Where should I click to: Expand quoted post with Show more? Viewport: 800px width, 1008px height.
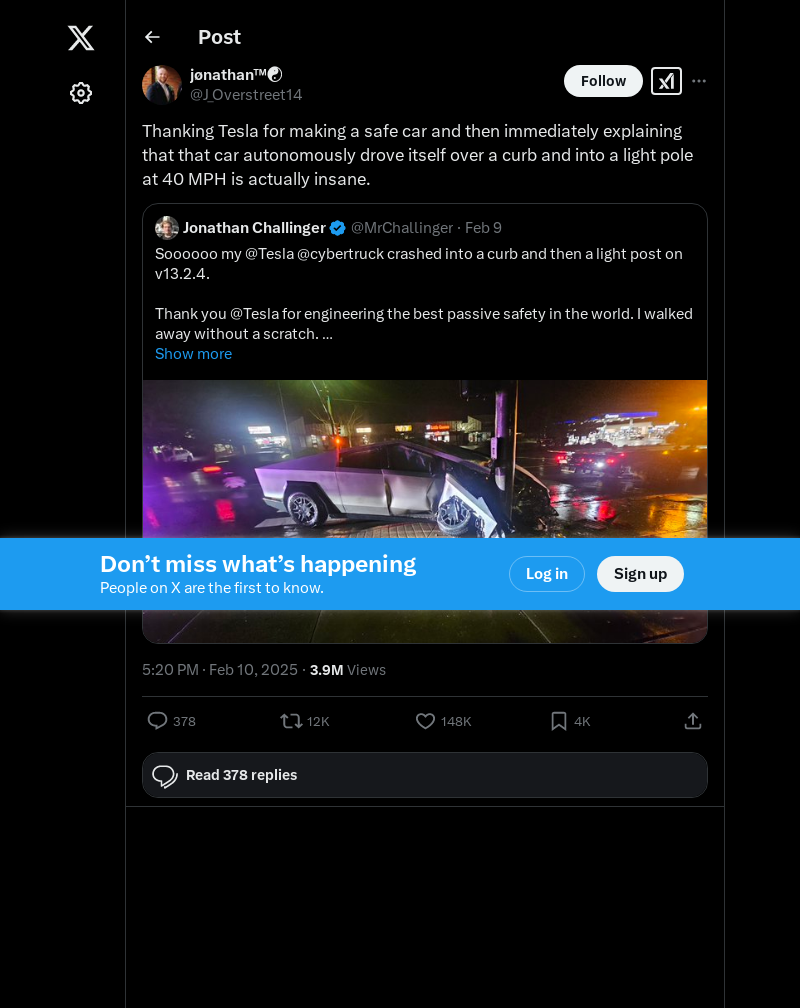pos(194,354)
